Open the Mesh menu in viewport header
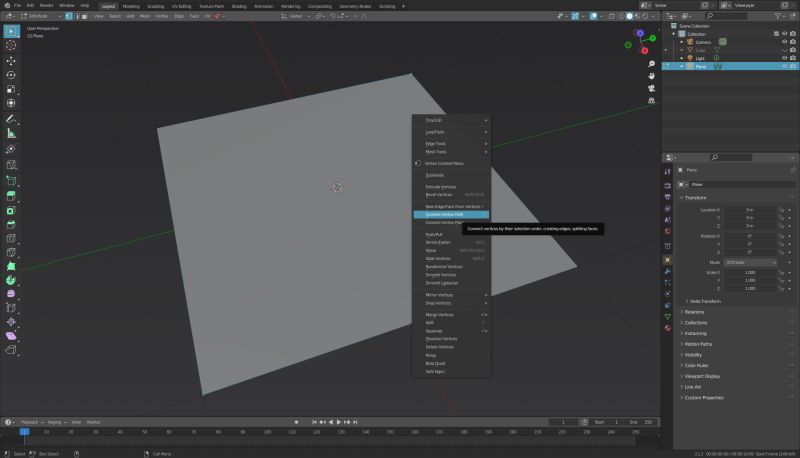This screenshot has width=800, height=458. (x=145, y=16)
